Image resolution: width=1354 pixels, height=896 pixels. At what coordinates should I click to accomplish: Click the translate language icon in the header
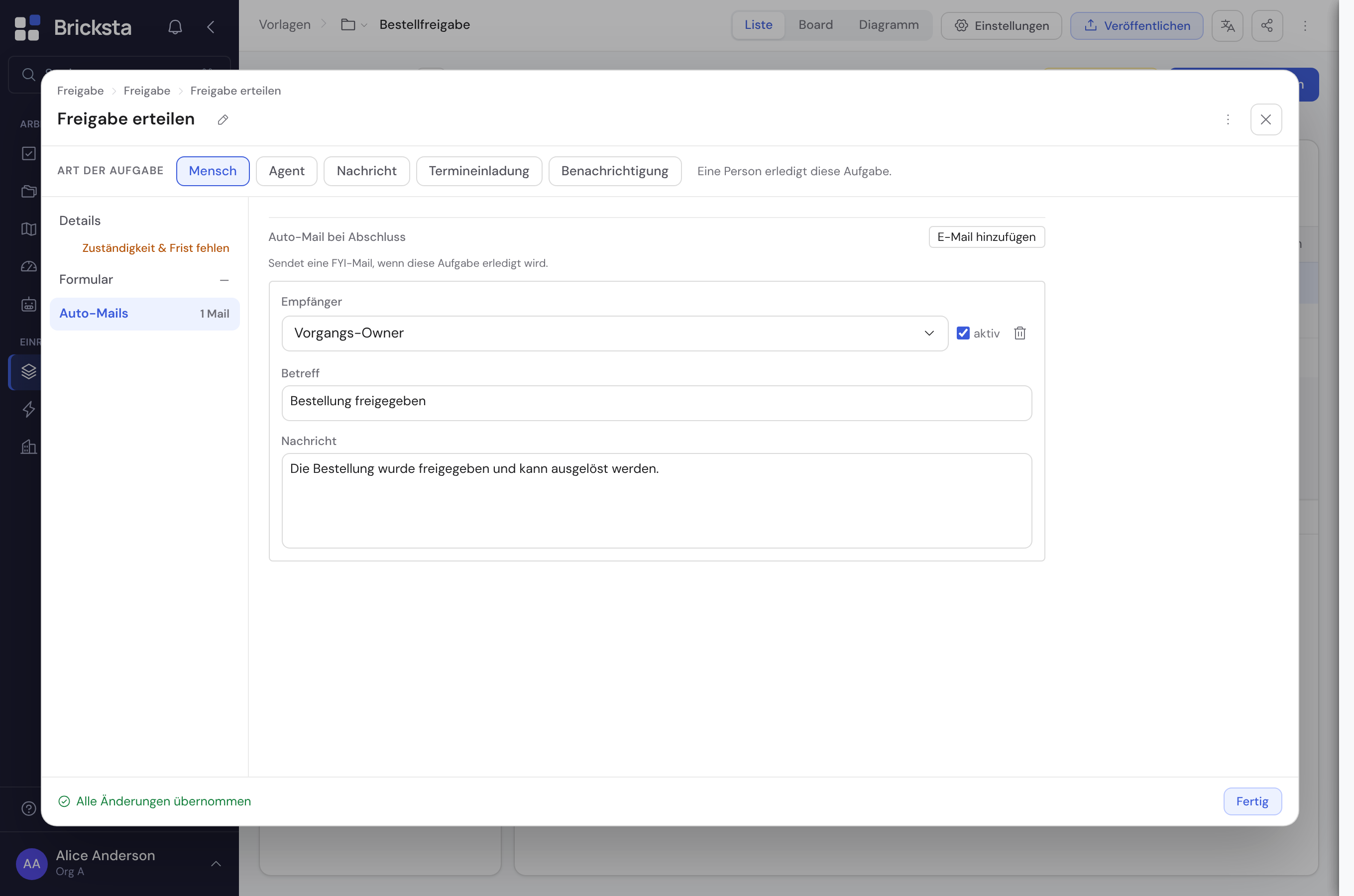1227,26
